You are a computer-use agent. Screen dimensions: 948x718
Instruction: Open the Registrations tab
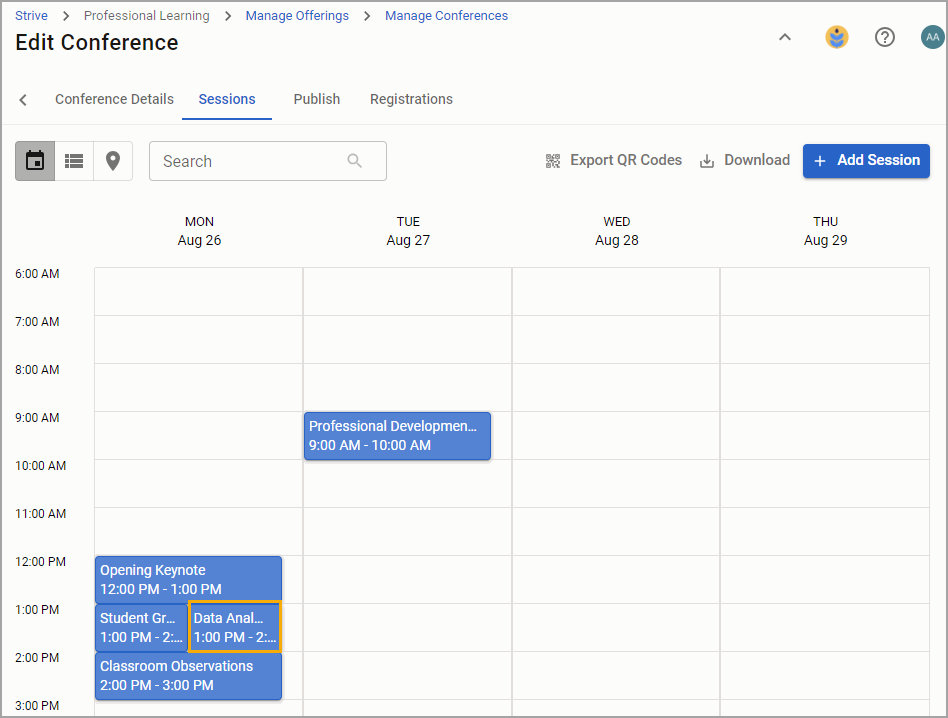[x=411, y=99]
